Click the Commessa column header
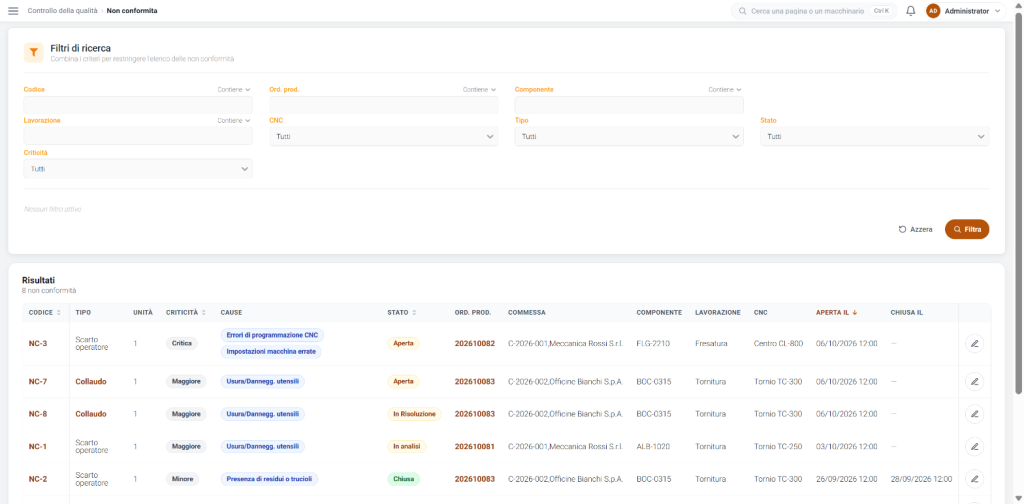 click(526, 313)
